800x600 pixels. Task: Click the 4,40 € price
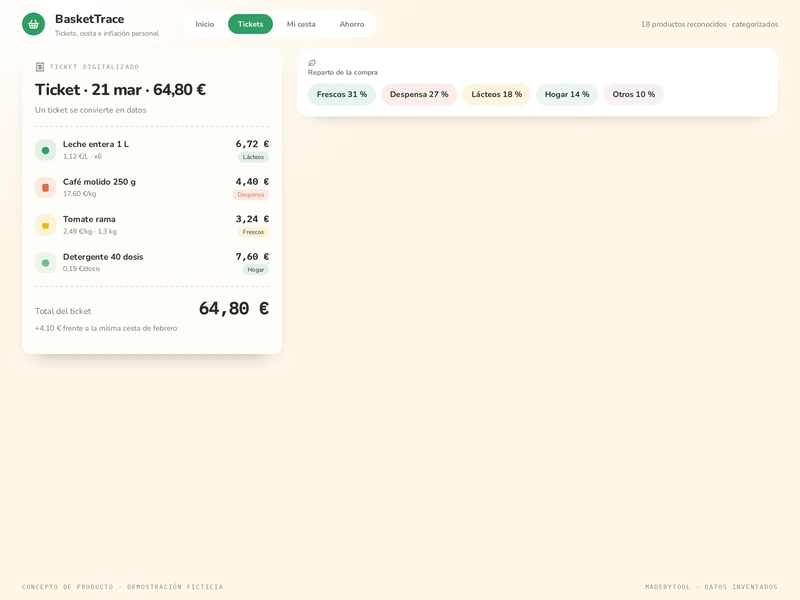pyautogui.click(x=252, y=182)
